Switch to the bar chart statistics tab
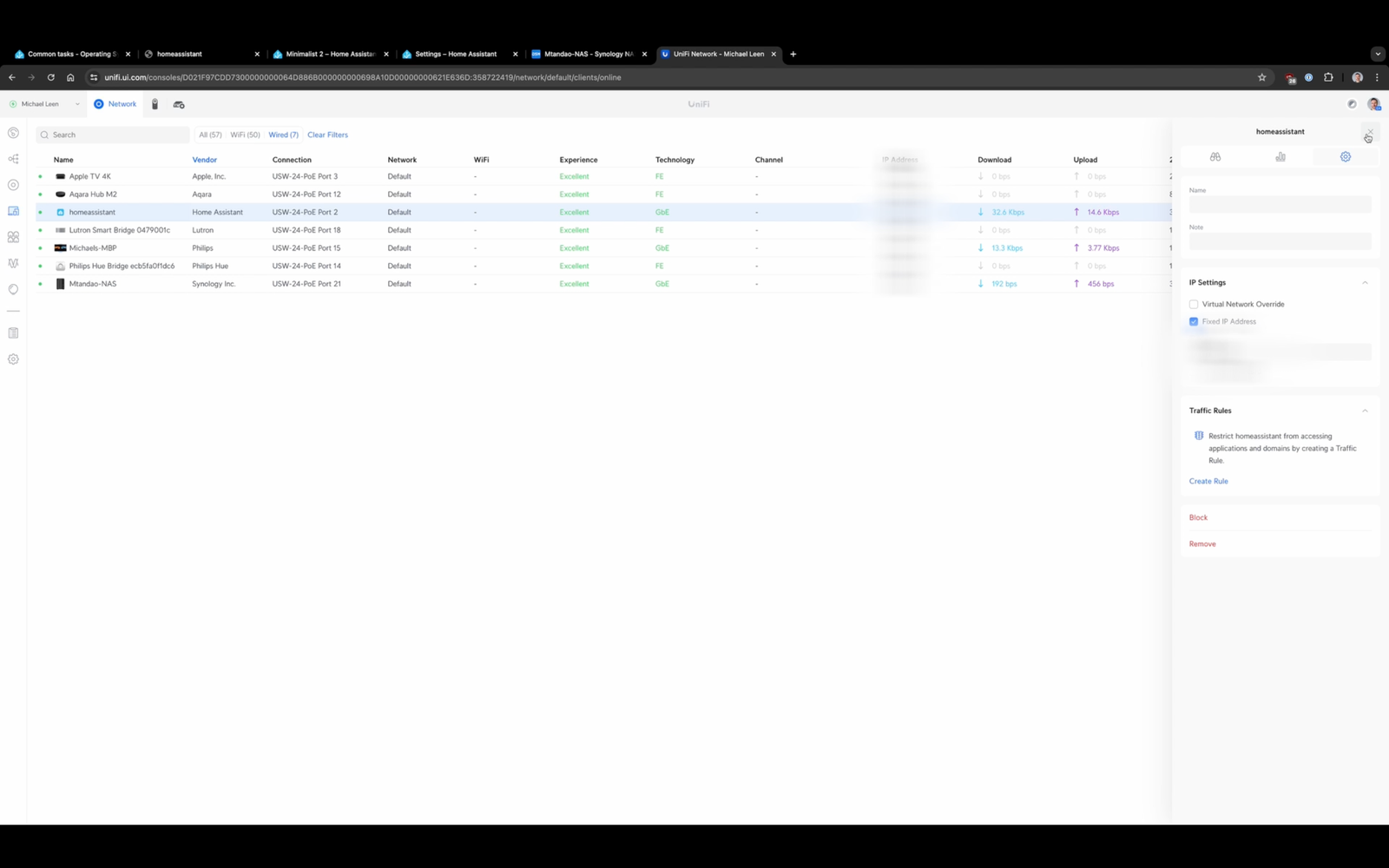Screen dimensions: 1389x868 coord(1280,157)
